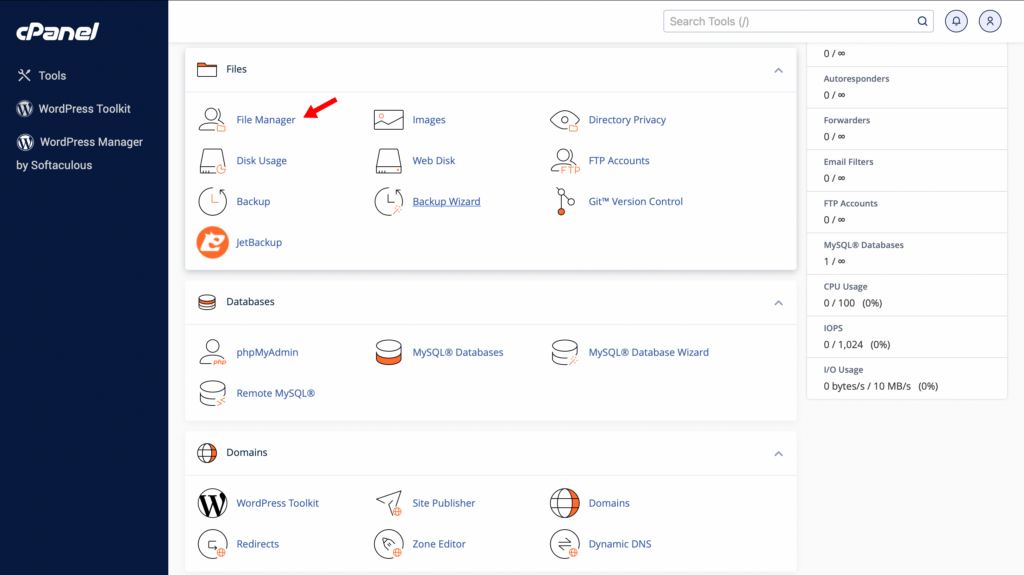Open WordPress Toolkit in the sidebar
The height and width of the screenshot is (575, 1024).
coord(74,109)
